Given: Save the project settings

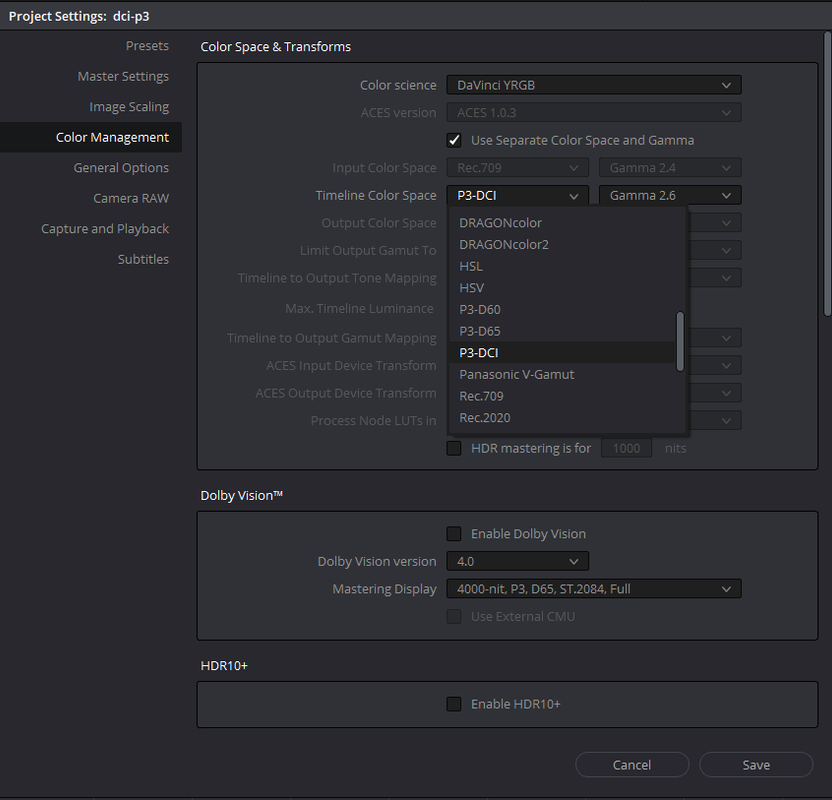Looking at the screenshot, I should (756, 765).
